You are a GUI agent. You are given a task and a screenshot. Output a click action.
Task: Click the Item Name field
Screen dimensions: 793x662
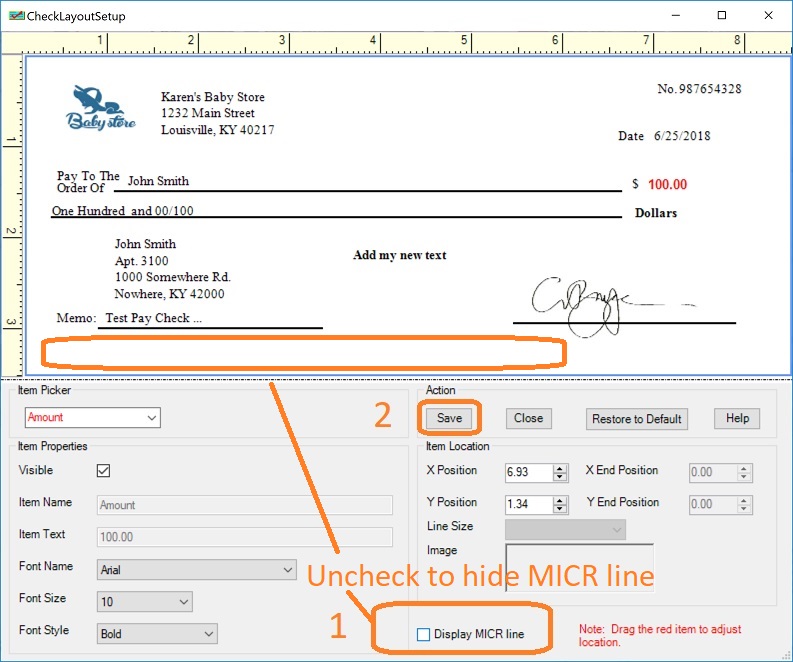(244, 505)
